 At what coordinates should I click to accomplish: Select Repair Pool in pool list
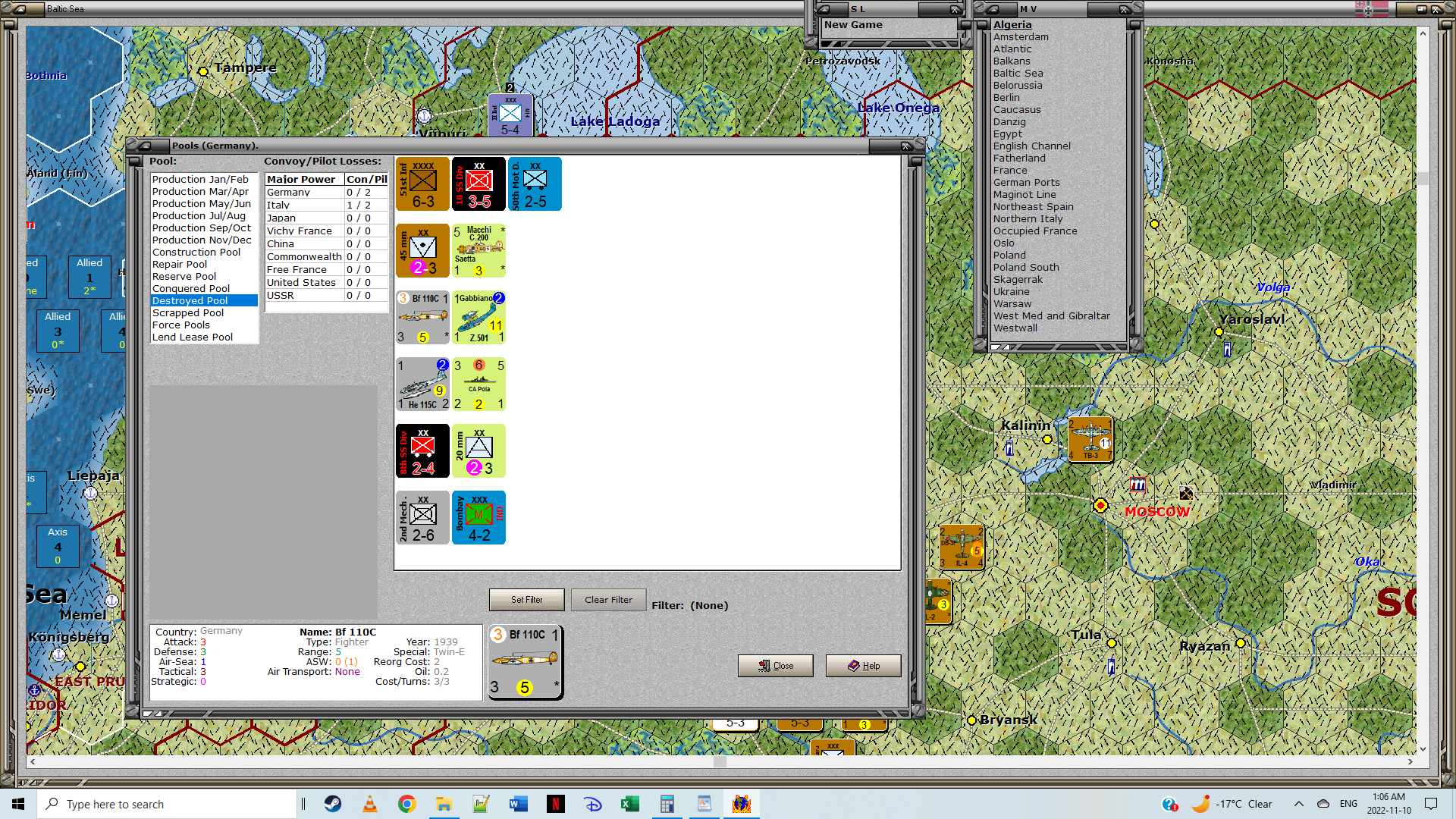coord(180,264)
